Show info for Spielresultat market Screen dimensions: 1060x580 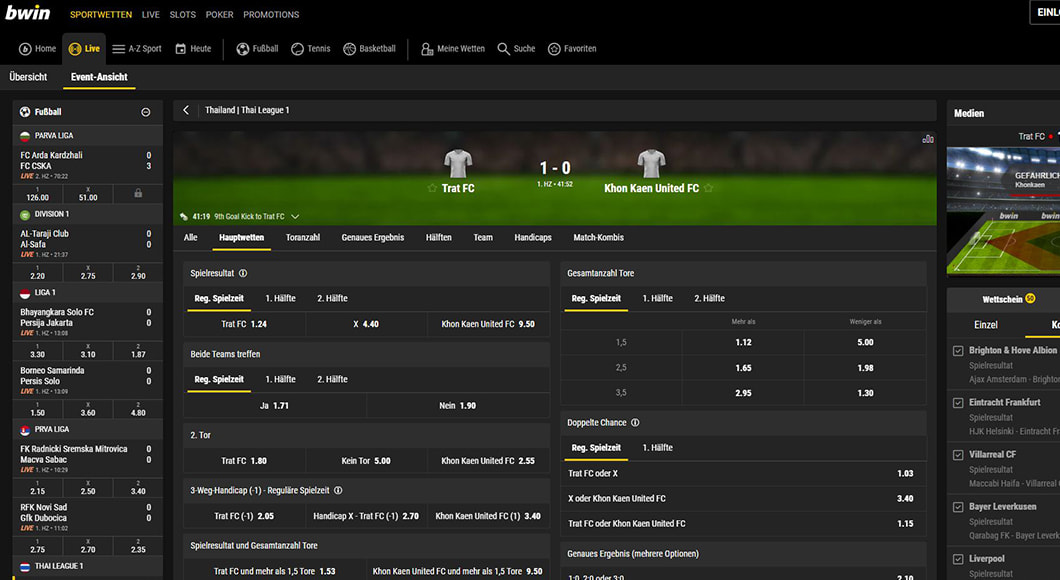point(243,274)
